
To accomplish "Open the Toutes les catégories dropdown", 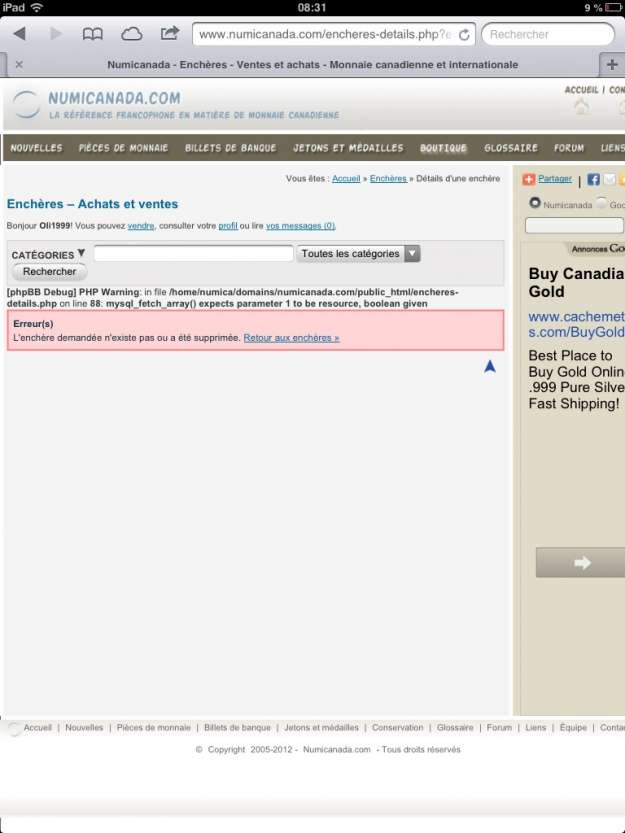I will (x=359, y=254).
